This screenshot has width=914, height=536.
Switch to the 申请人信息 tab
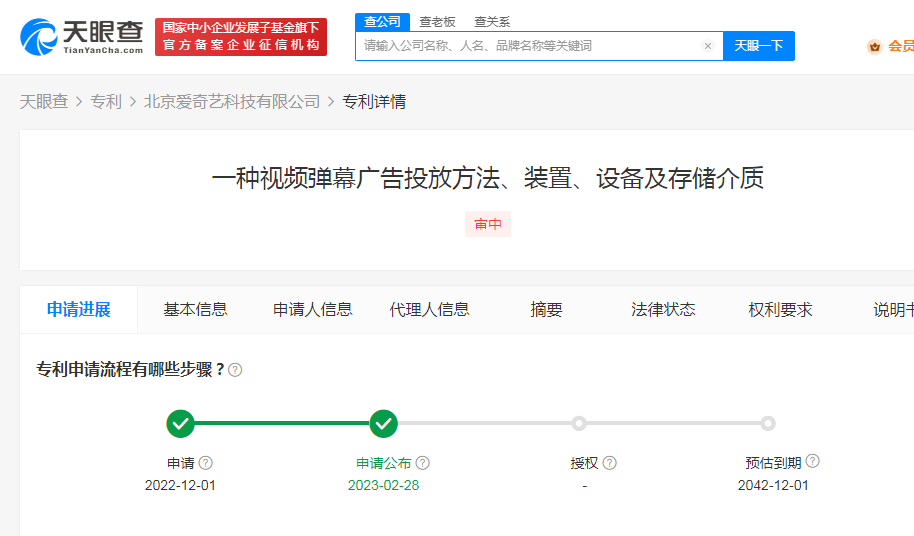(312, 309)
